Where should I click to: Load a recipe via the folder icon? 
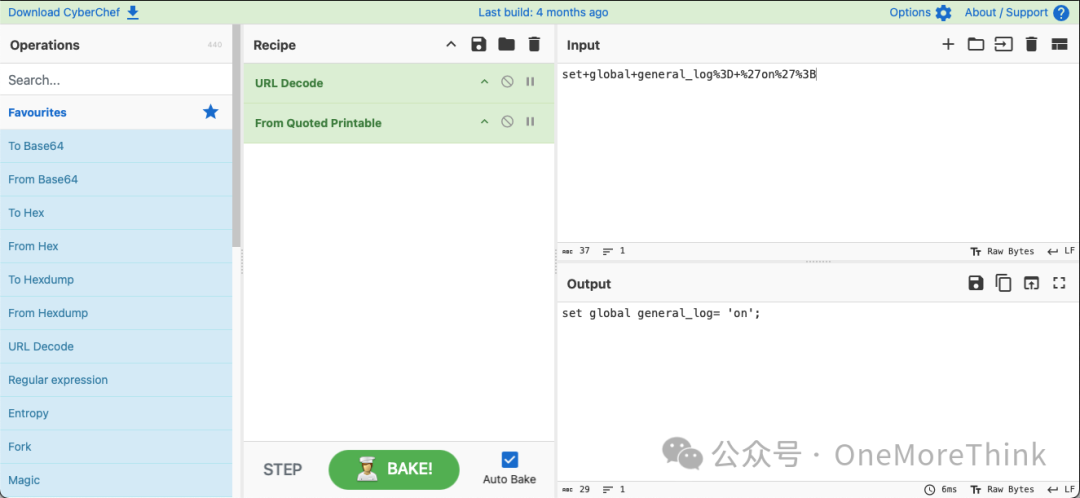[506, 45]
